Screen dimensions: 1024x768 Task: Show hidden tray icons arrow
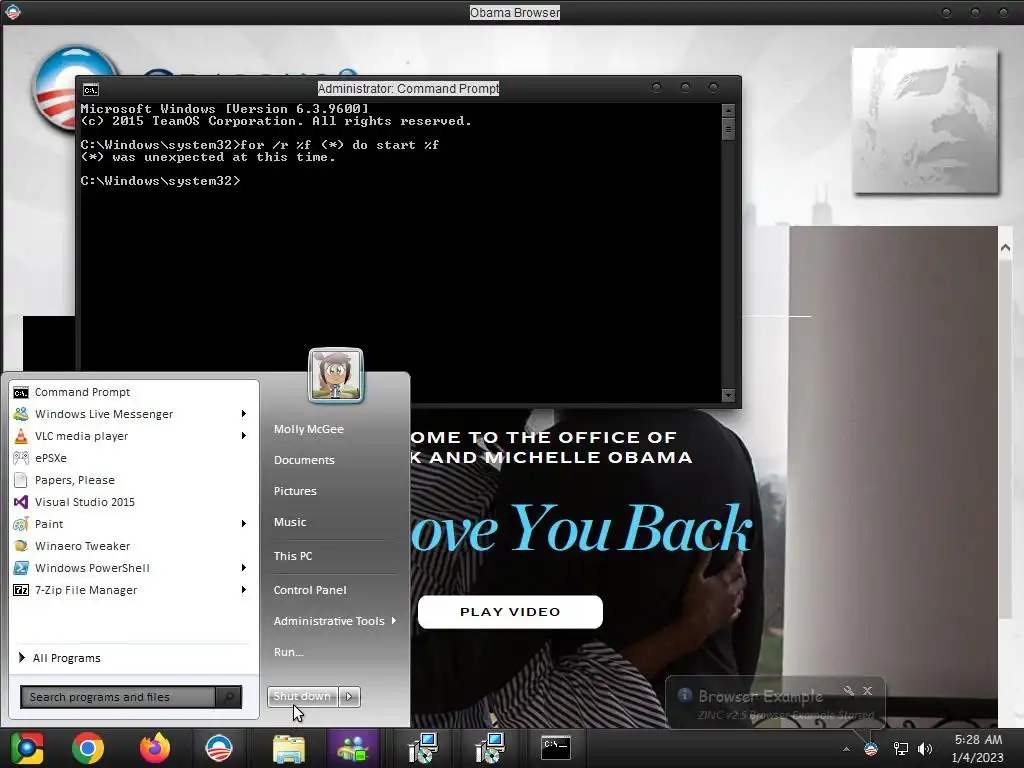[x=846, y=749]
